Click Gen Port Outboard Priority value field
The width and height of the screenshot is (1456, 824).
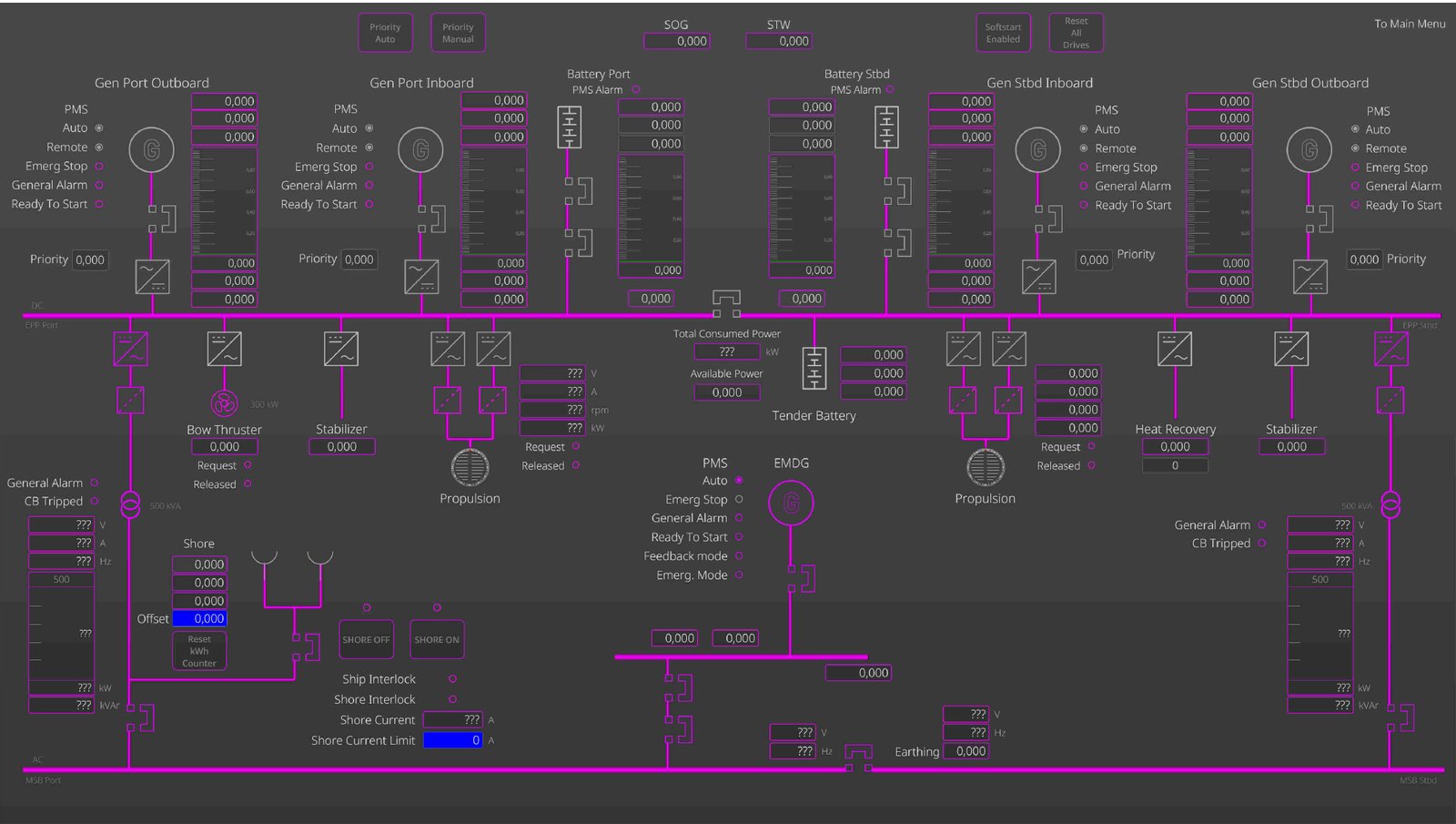pyautogui.click(x=90, y=259)
